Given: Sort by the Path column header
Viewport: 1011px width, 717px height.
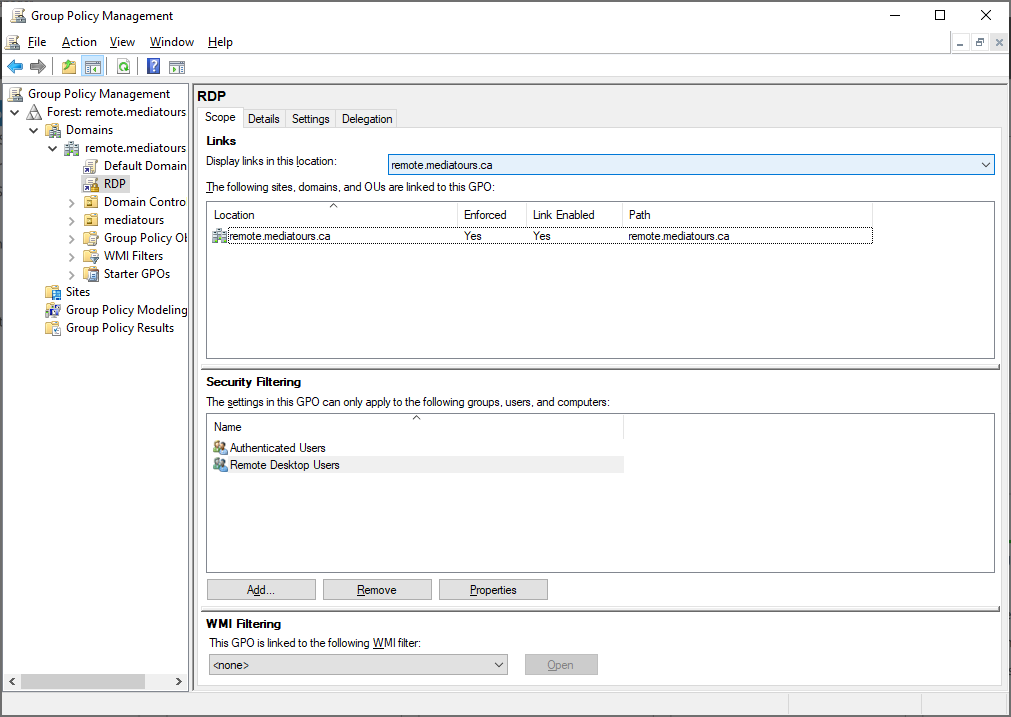Looking at the screenshot, I should point(747,215).
